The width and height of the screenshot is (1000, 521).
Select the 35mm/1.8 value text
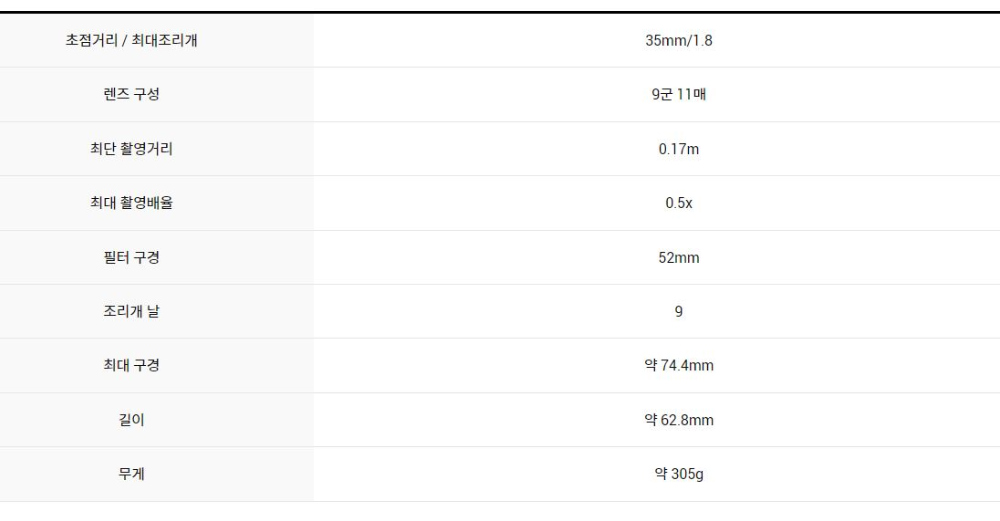[x=679, y=41]
